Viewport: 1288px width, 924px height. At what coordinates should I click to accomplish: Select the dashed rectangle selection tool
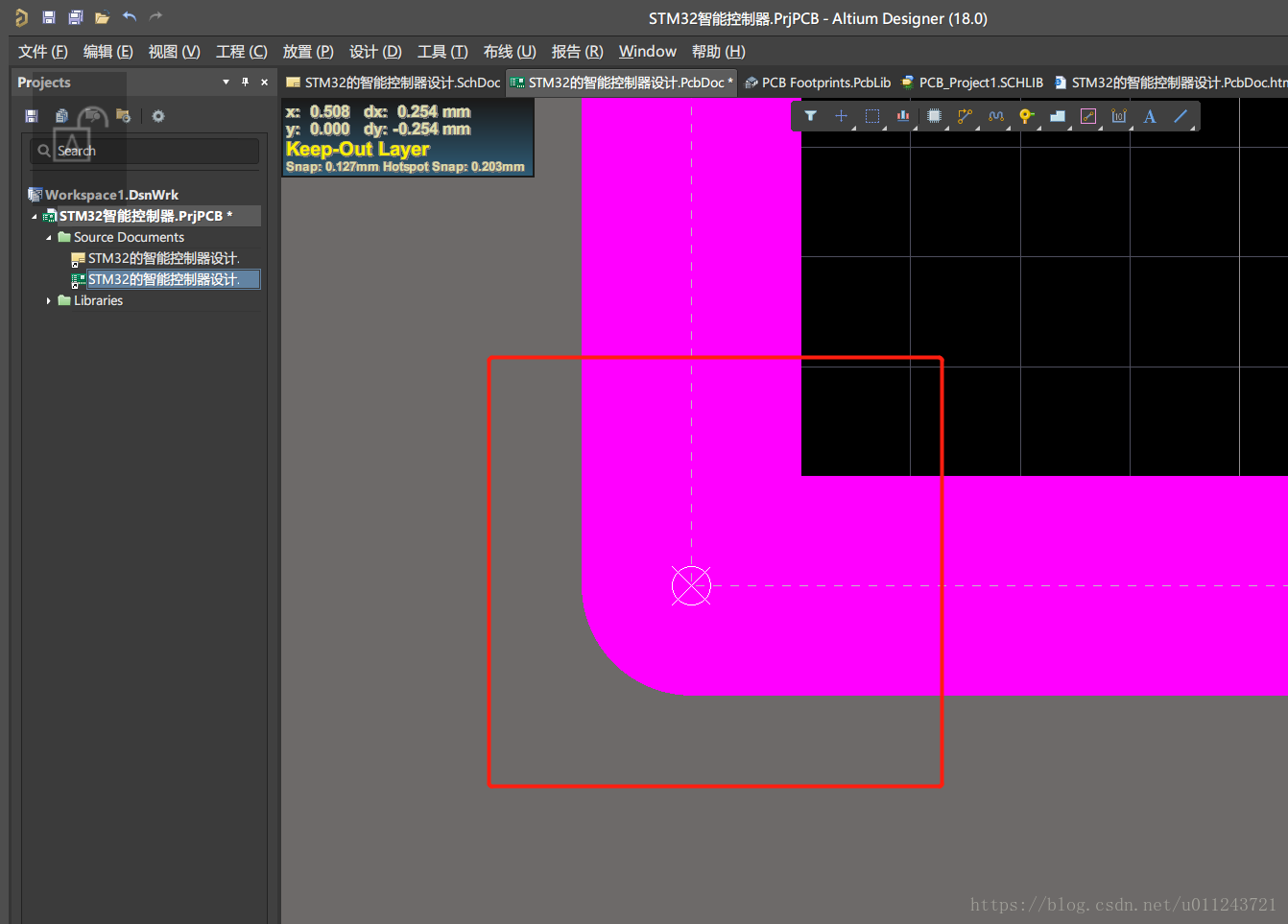[x=872, y=116]
